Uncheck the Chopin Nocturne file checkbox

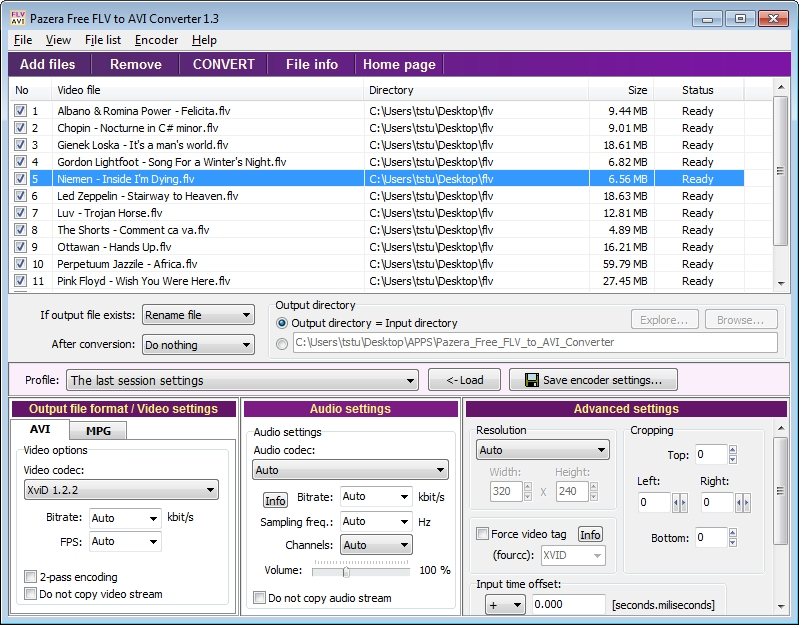click(x=20, y=128)
